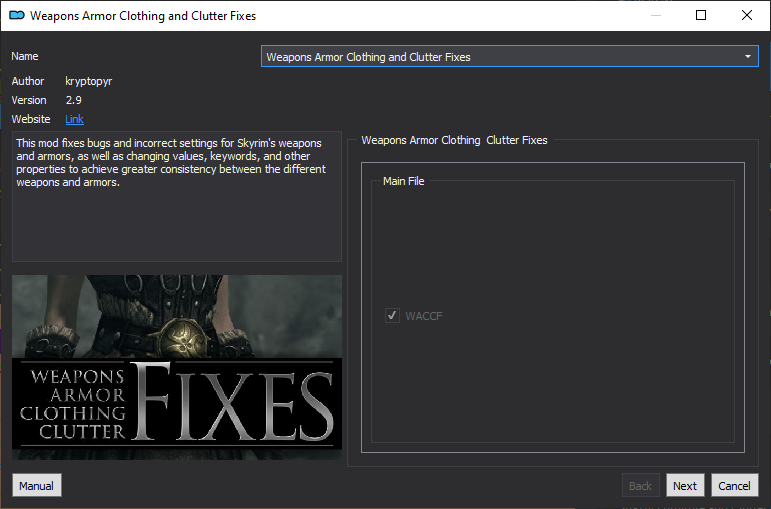
Task: Click the Weapons Armor Clothing Clutter Fixes banner image
Action: (x=177, y=367)
